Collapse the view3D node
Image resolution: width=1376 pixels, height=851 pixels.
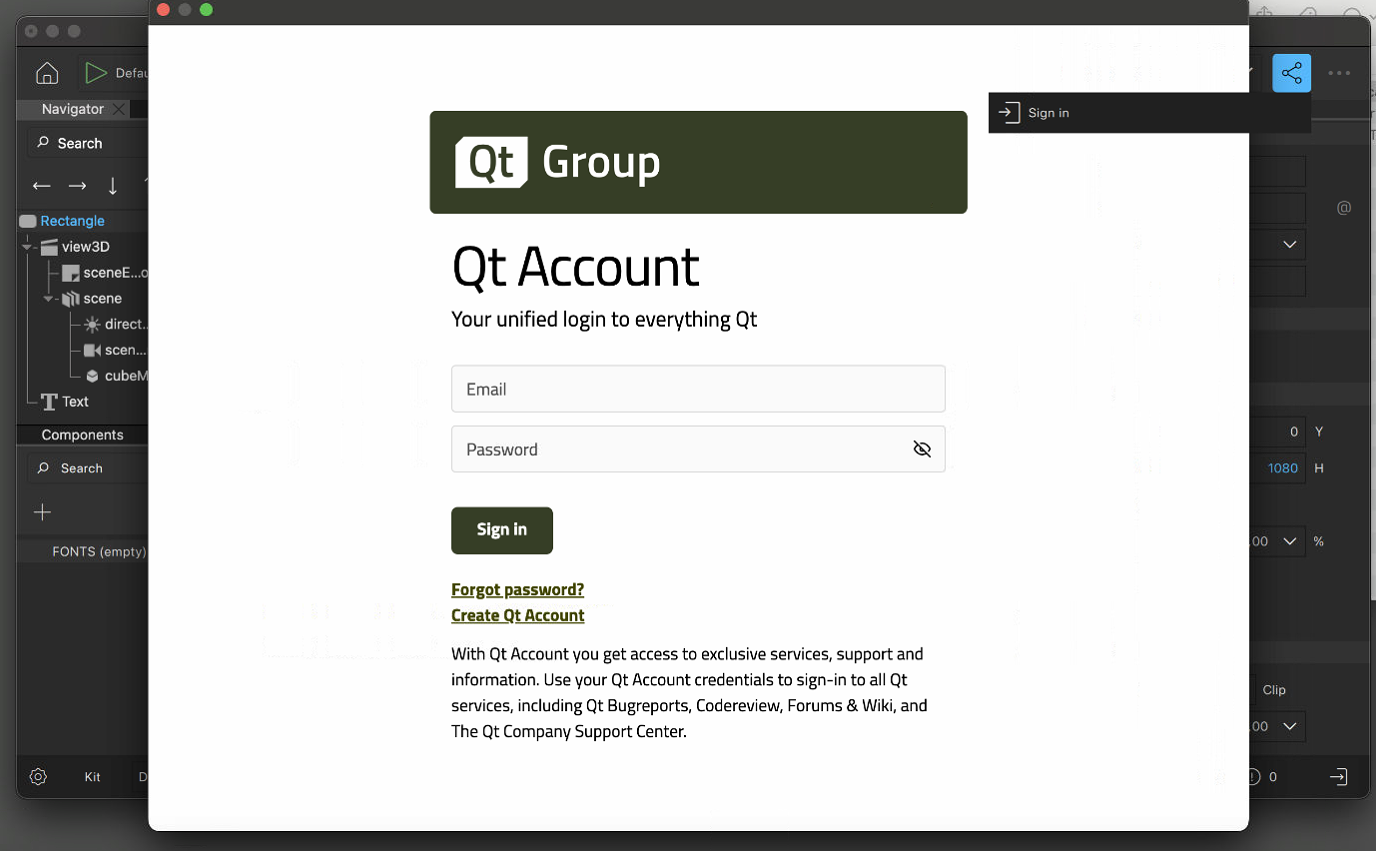click(x=28, y=247)
